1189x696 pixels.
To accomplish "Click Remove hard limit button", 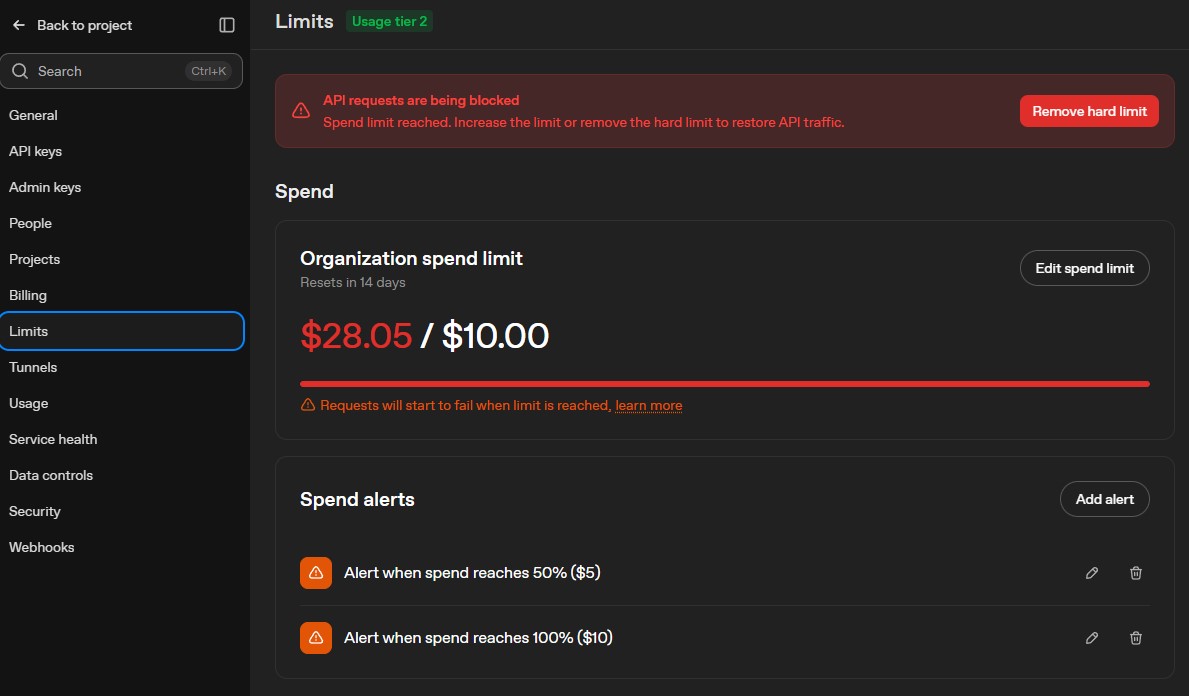I will point(1089,111).
